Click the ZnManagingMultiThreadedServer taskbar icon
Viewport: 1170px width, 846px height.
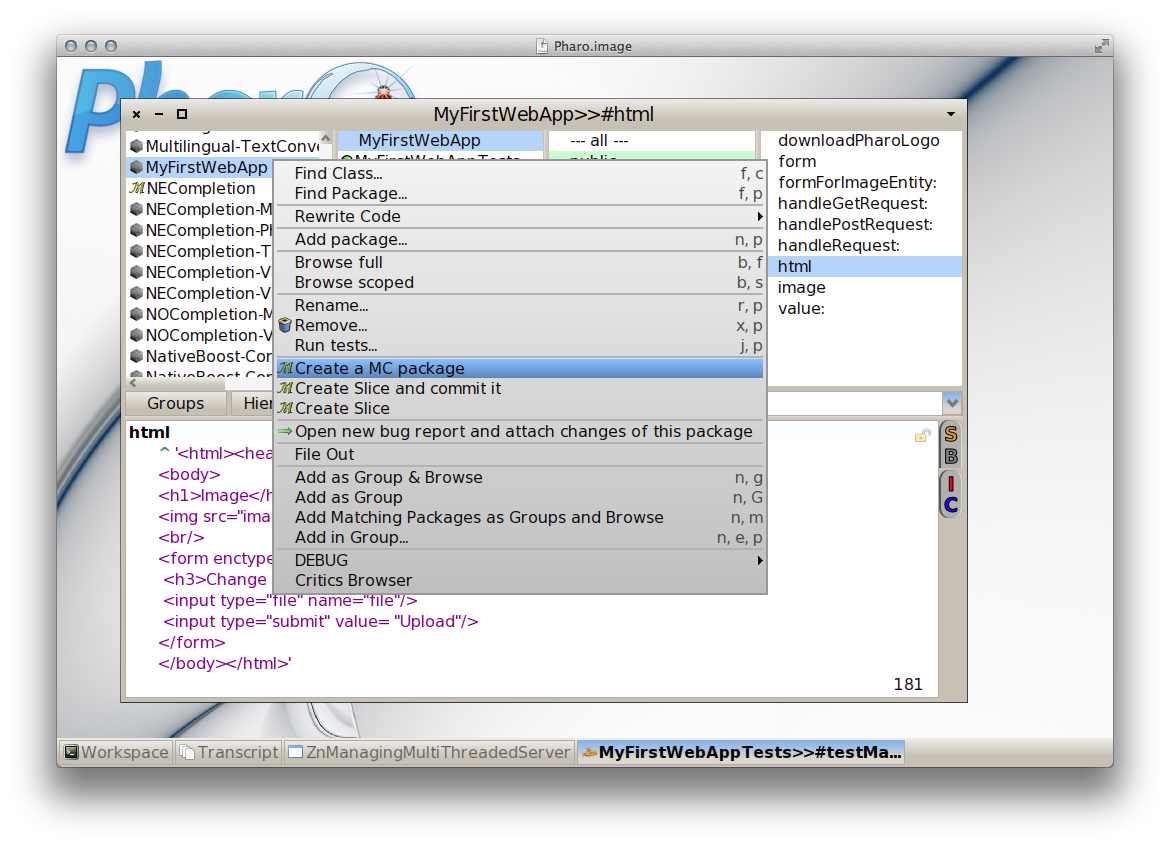(295, 752)
